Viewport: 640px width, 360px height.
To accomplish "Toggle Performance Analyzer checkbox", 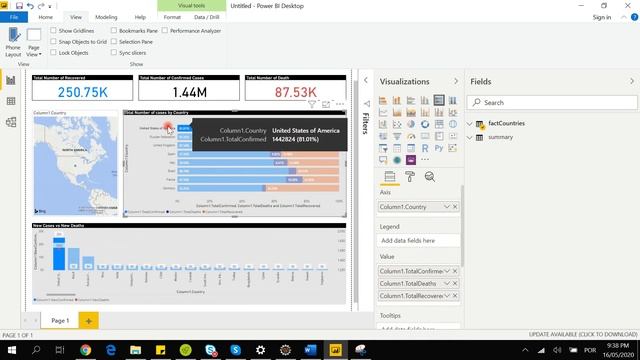I will point(165,31).
